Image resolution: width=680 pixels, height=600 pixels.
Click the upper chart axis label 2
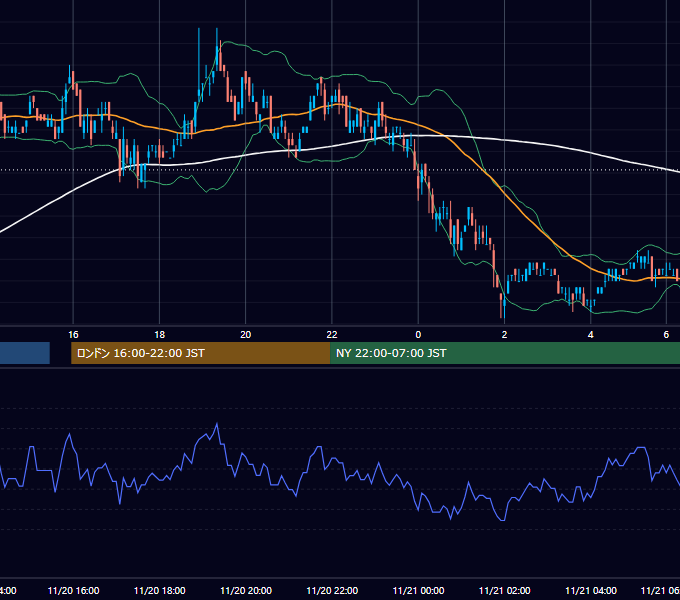504,334
